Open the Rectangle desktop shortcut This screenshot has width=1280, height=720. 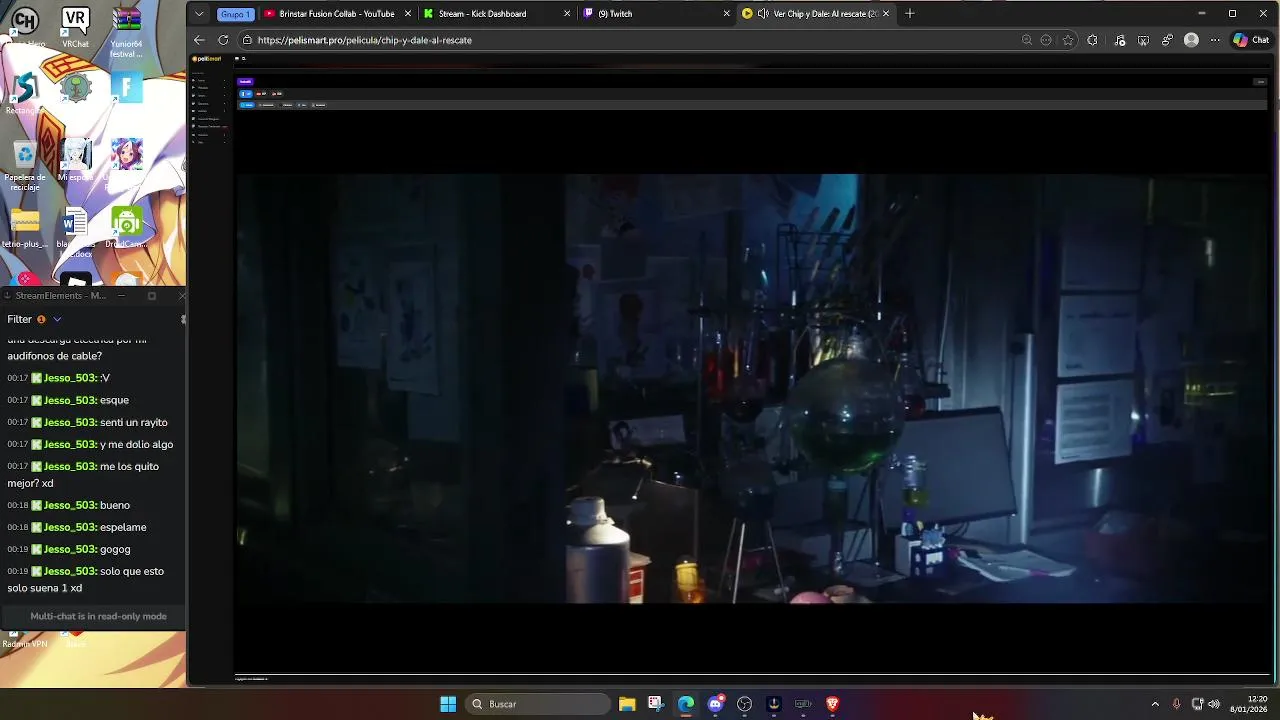tap(24, 95)
